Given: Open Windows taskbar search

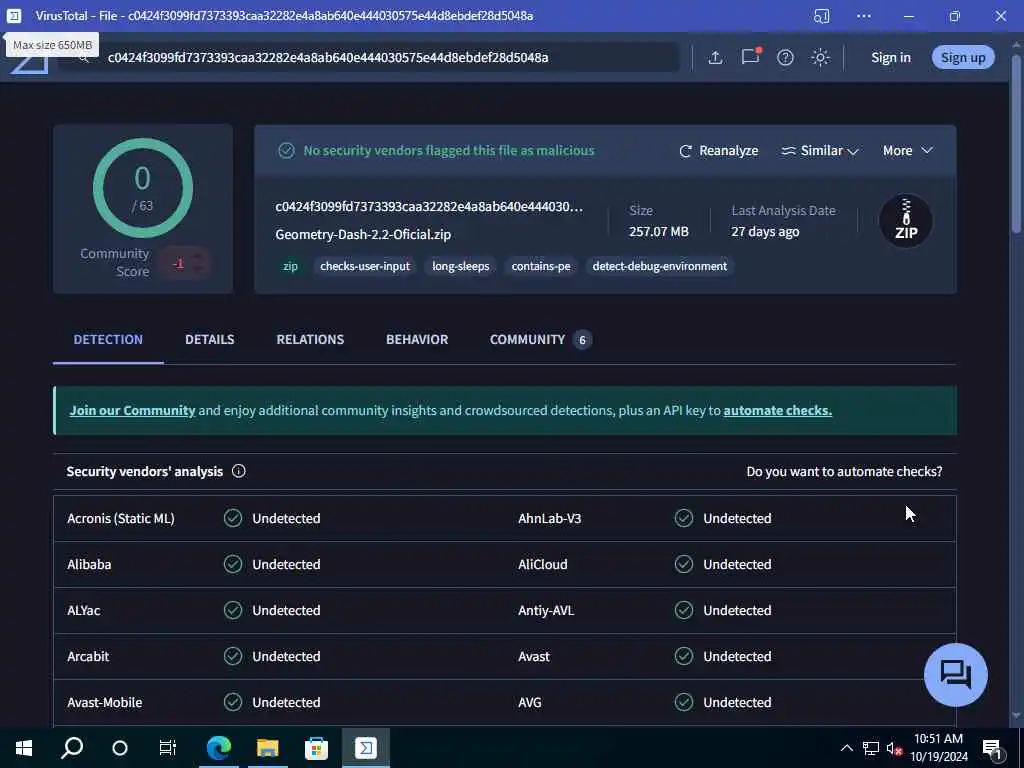Looking at the screenshot, I should coord(72,748).
